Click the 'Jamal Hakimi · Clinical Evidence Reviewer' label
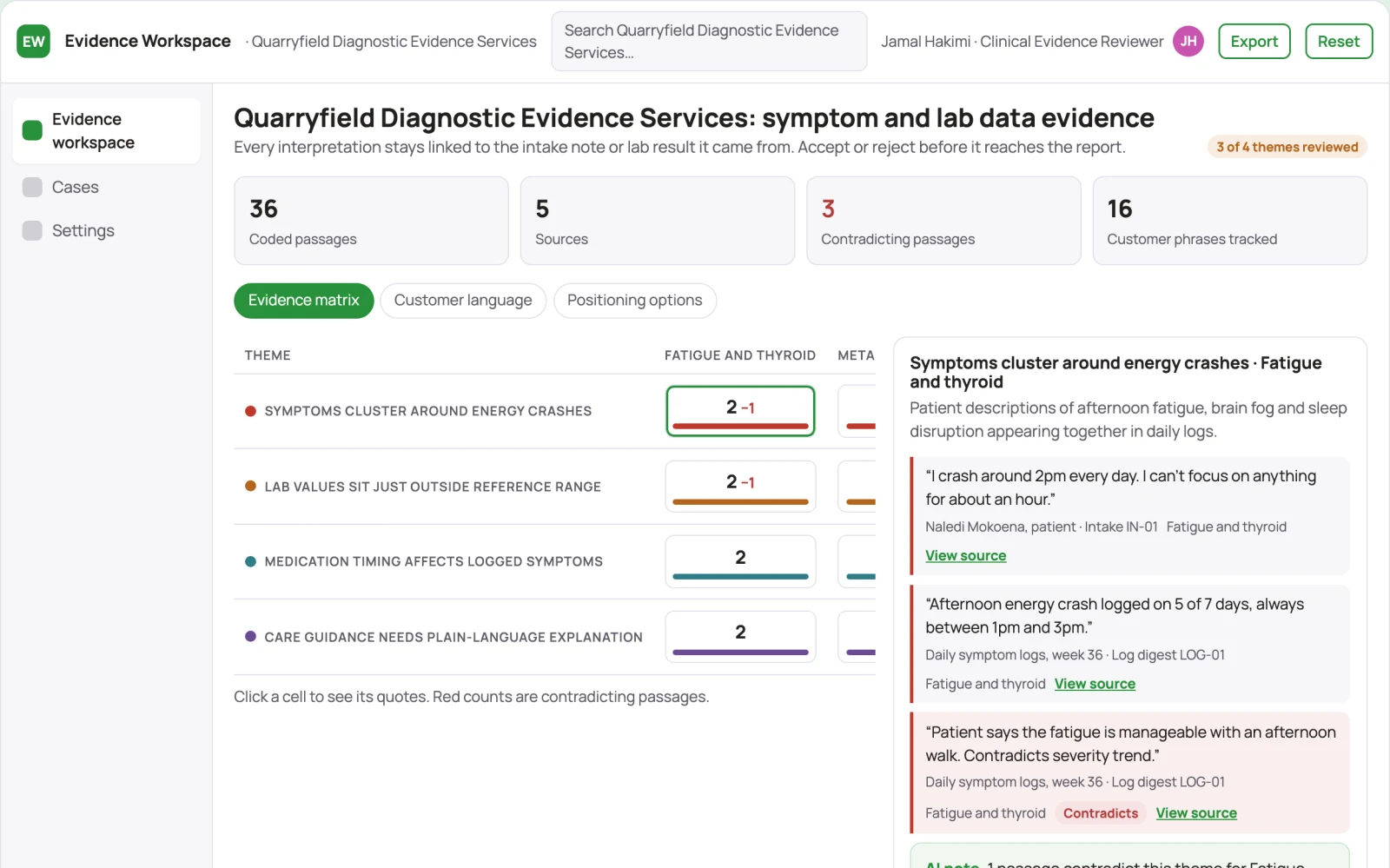The image size is (1390, 868). pos(1023,42)
